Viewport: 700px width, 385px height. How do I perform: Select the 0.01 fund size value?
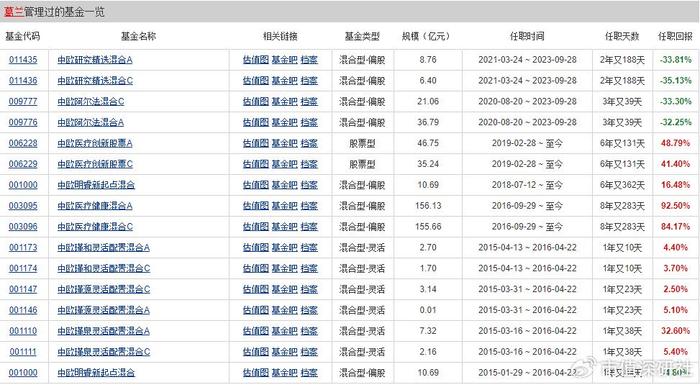tap(428, 310)
